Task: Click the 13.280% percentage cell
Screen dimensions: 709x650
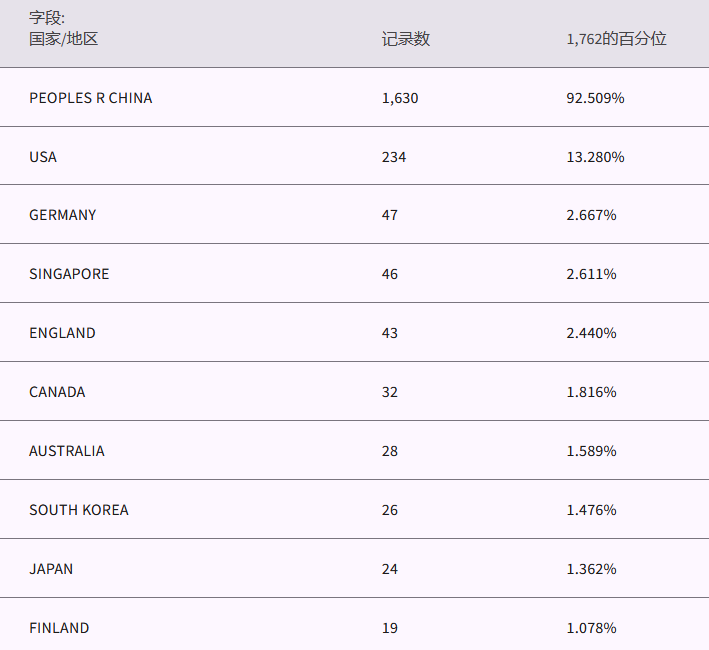Action: tap(595, 157)
